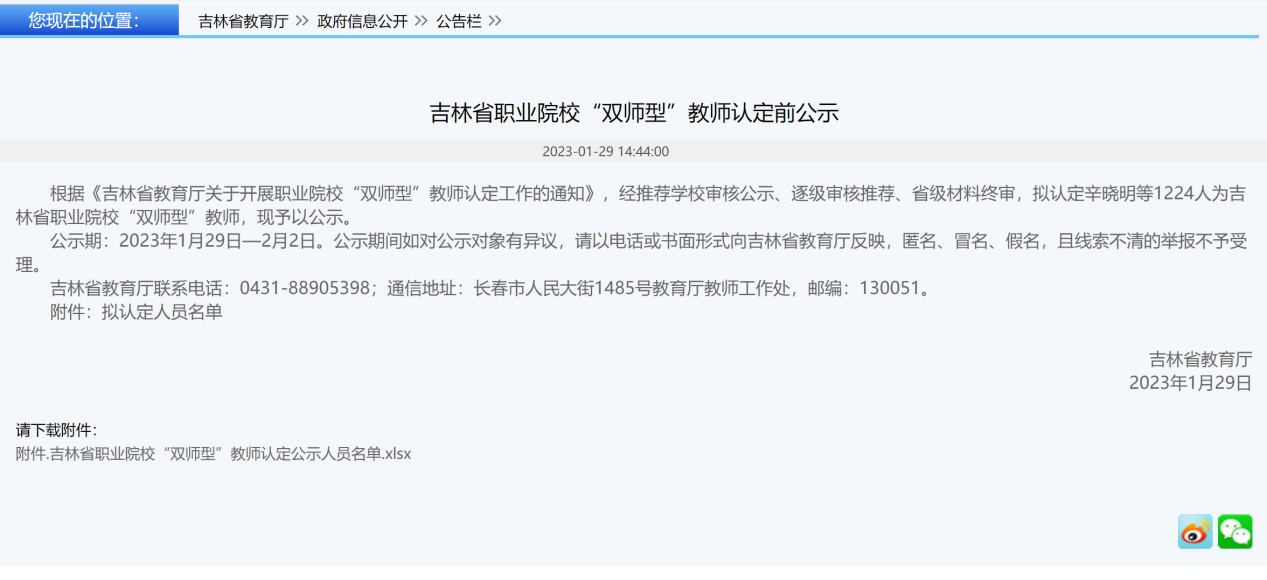This screenshot has width=1267, height=580.
Task: Click the signature date 2023年1月29日
Action: (x=1190, y=382)
